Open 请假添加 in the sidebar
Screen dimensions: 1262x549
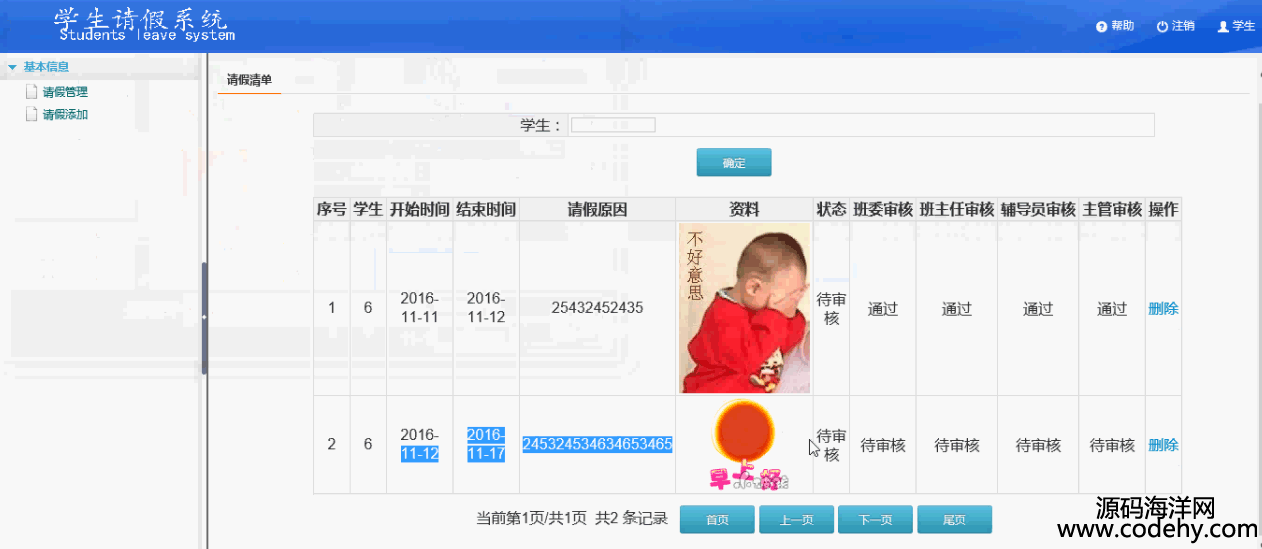[65, 115]
